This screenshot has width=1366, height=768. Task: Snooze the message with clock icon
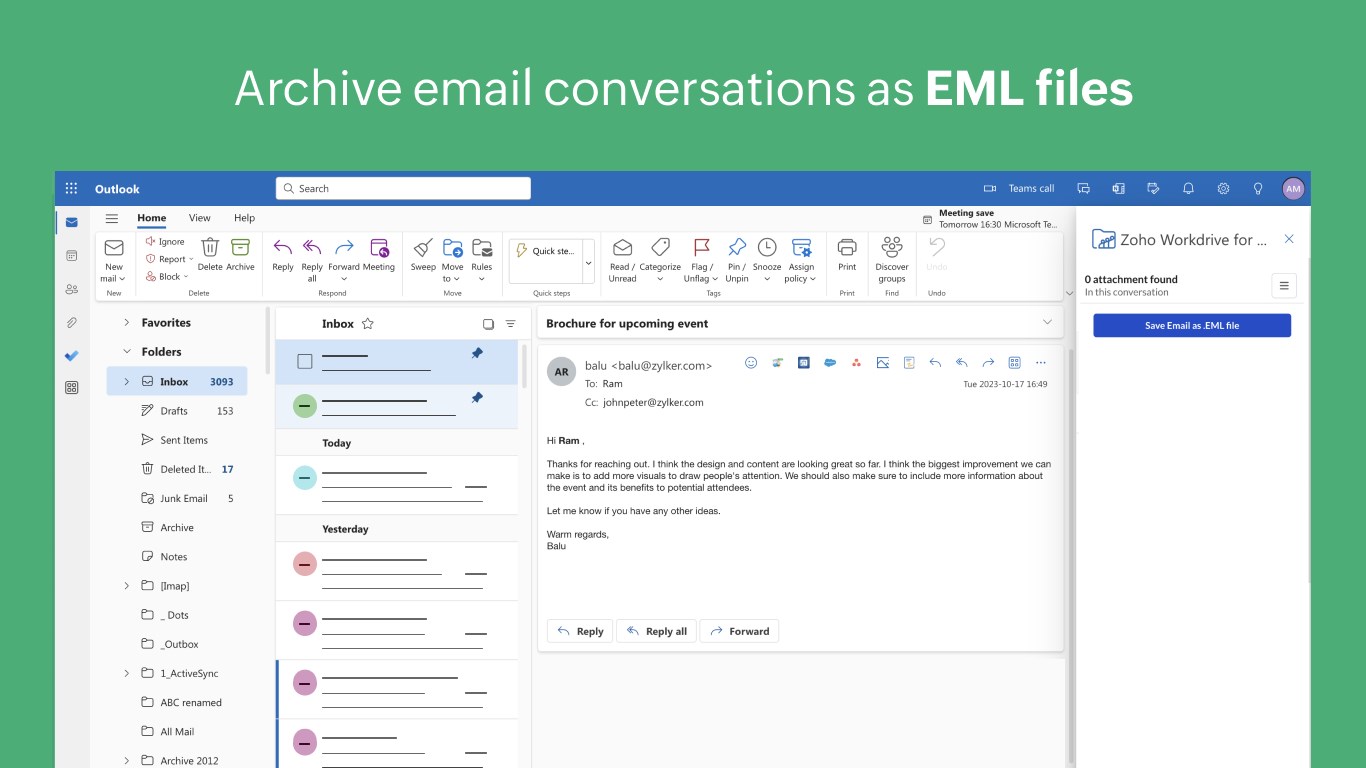tap(767, 260)
